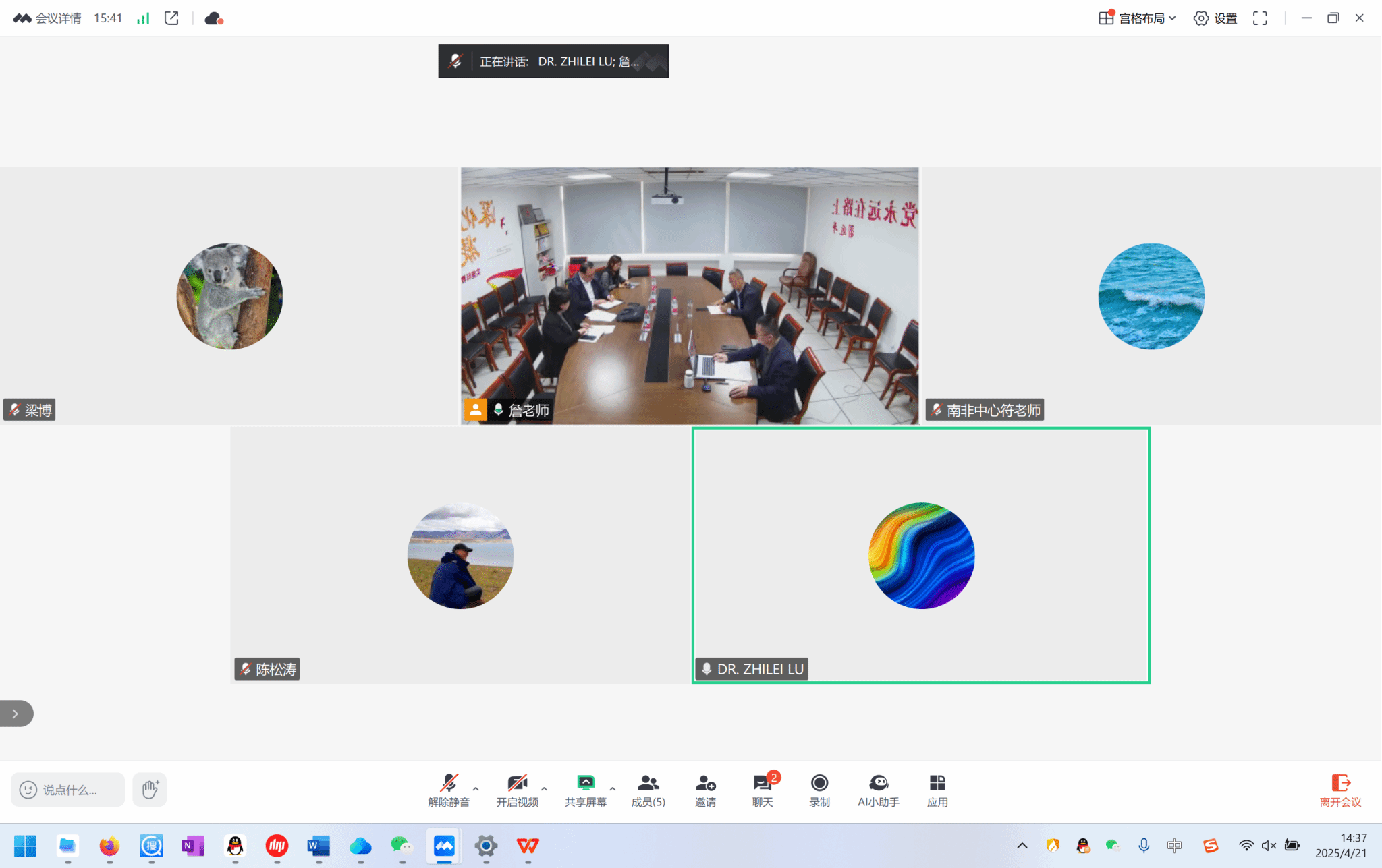Toggle screen sharing with 共享屏幕

tap(585, 789)
